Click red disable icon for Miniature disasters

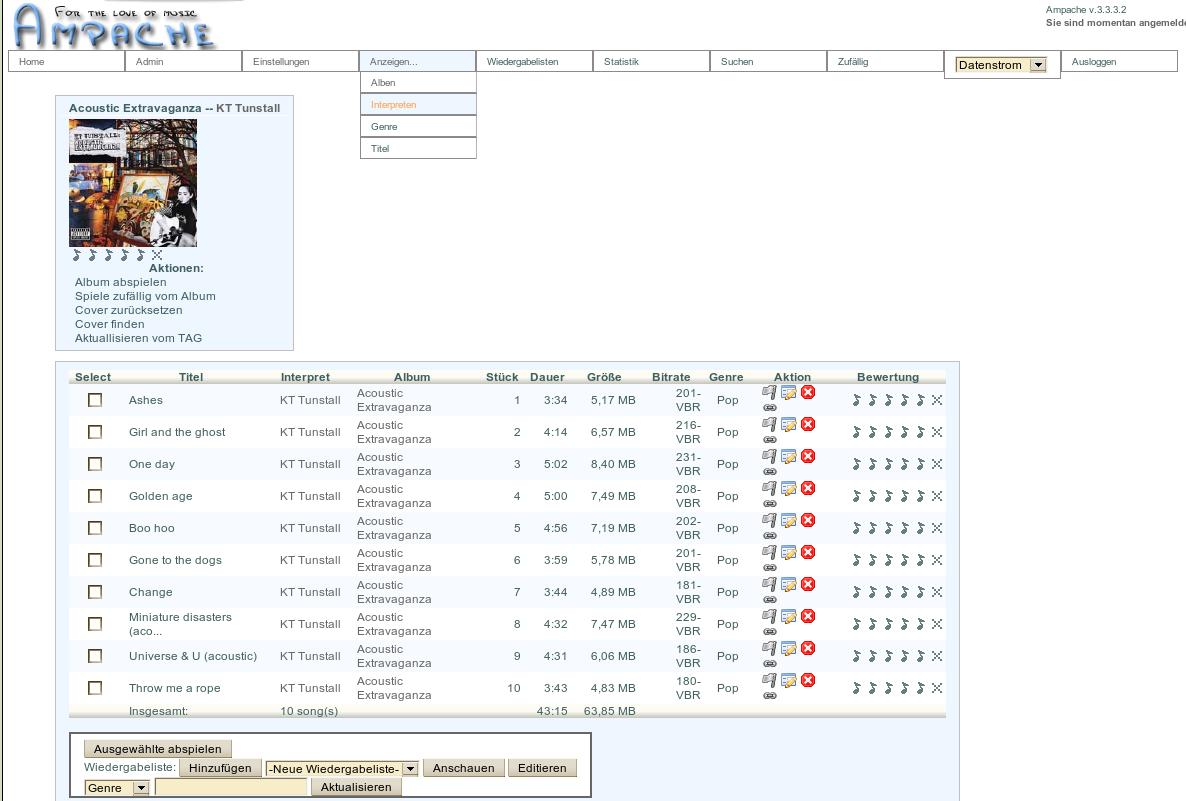pyautogui.click(x=808, y=616)
